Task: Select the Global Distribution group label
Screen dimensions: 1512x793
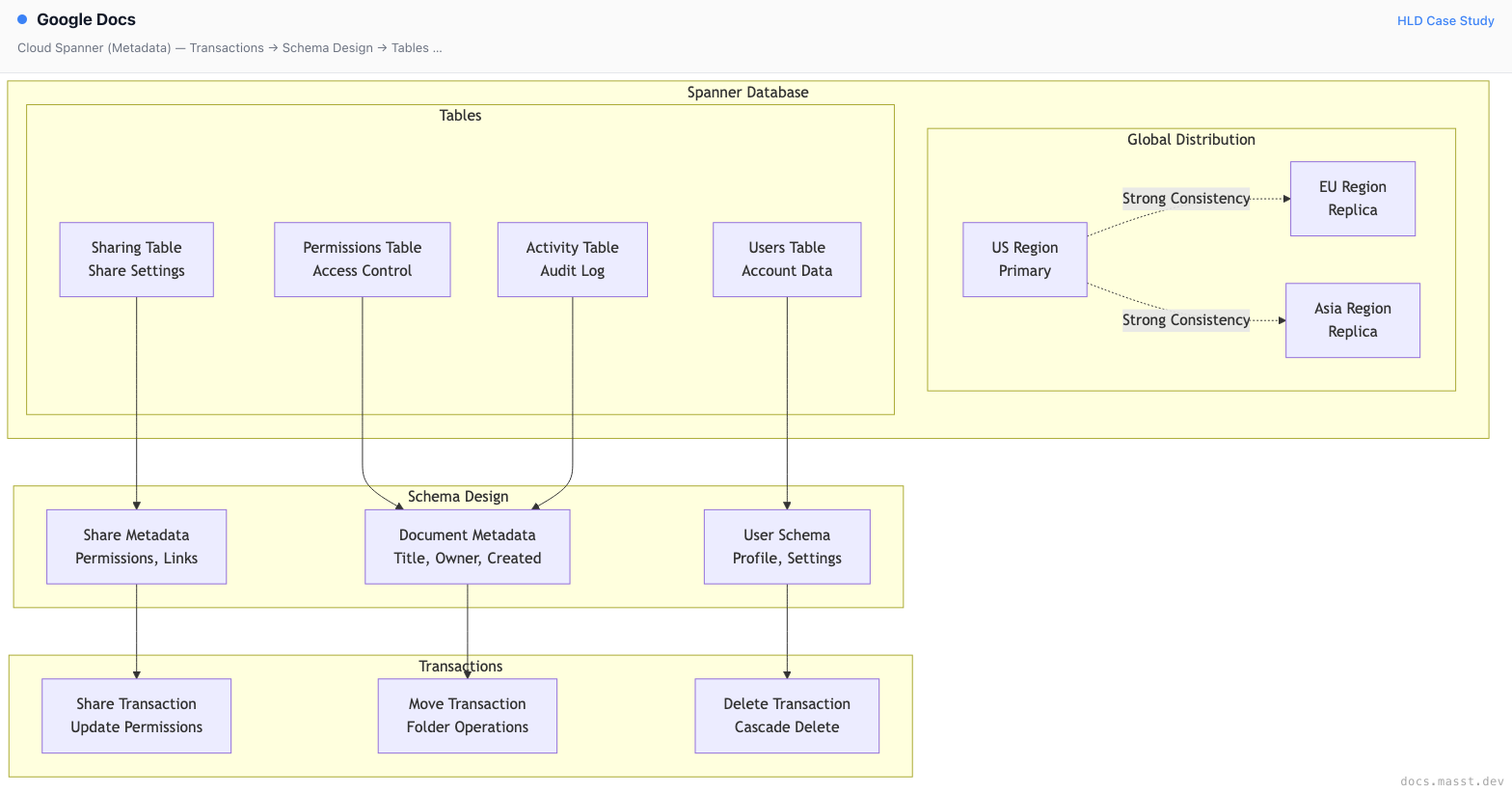Action: 1191,140
